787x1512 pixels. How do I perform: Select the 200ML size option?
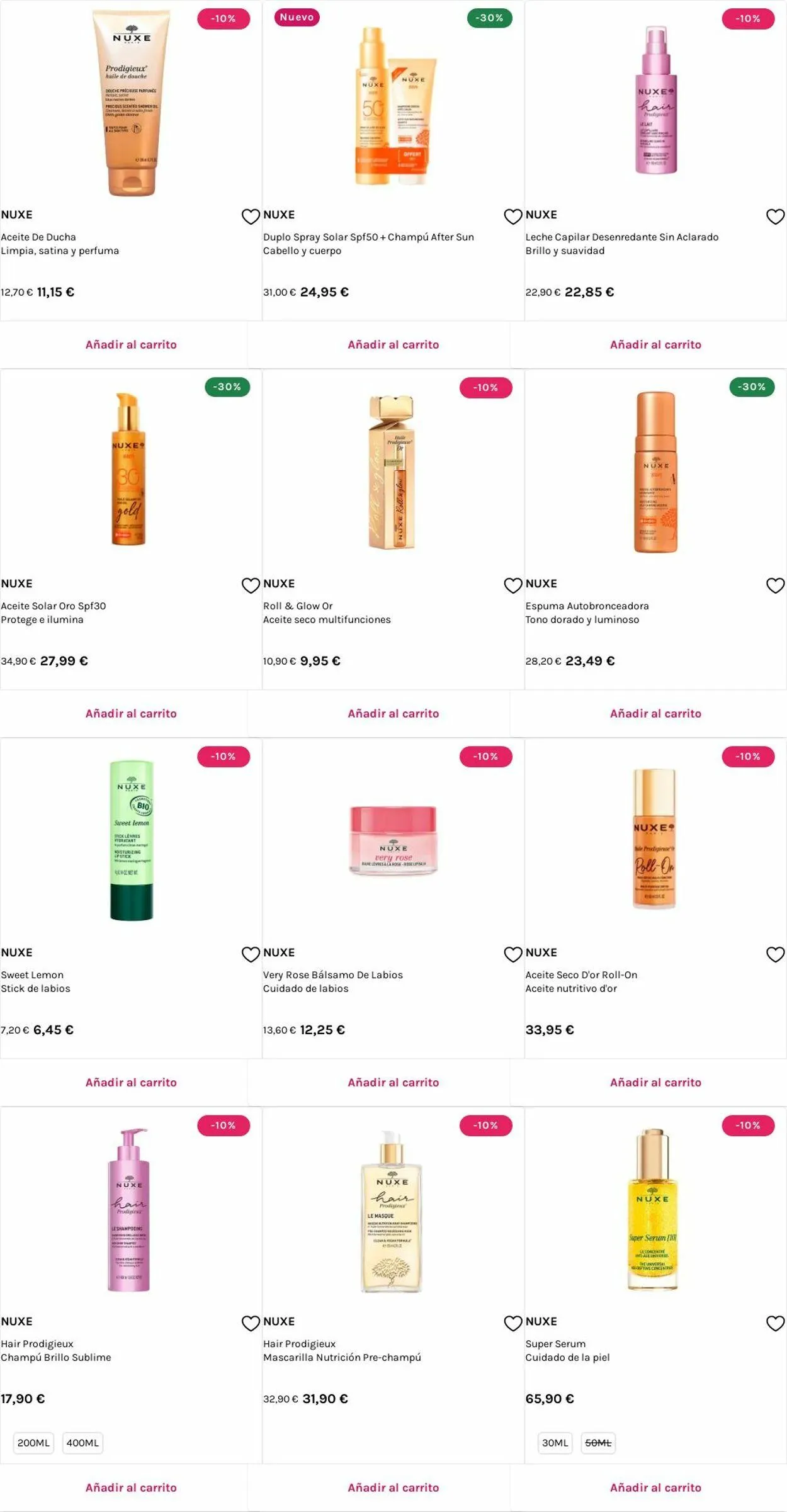[33, 1443]
